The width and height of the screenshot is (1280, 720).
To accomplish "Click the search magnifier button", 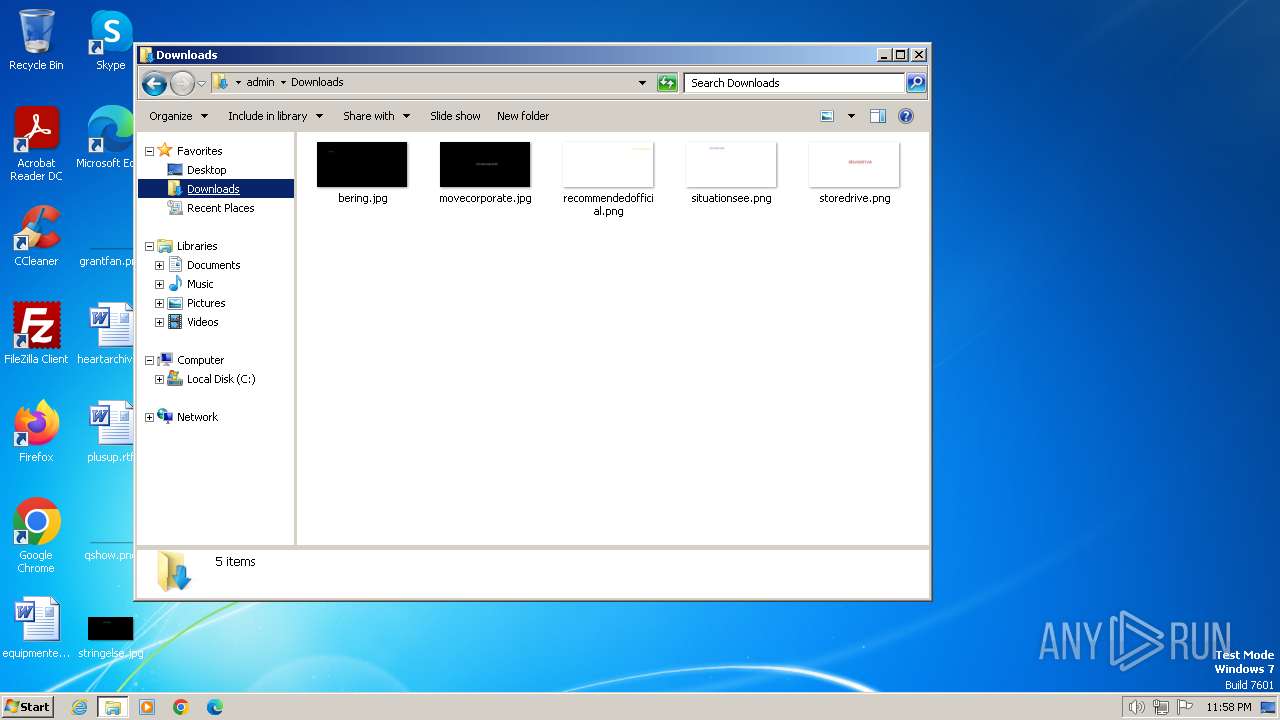I will tap(915, 83).
